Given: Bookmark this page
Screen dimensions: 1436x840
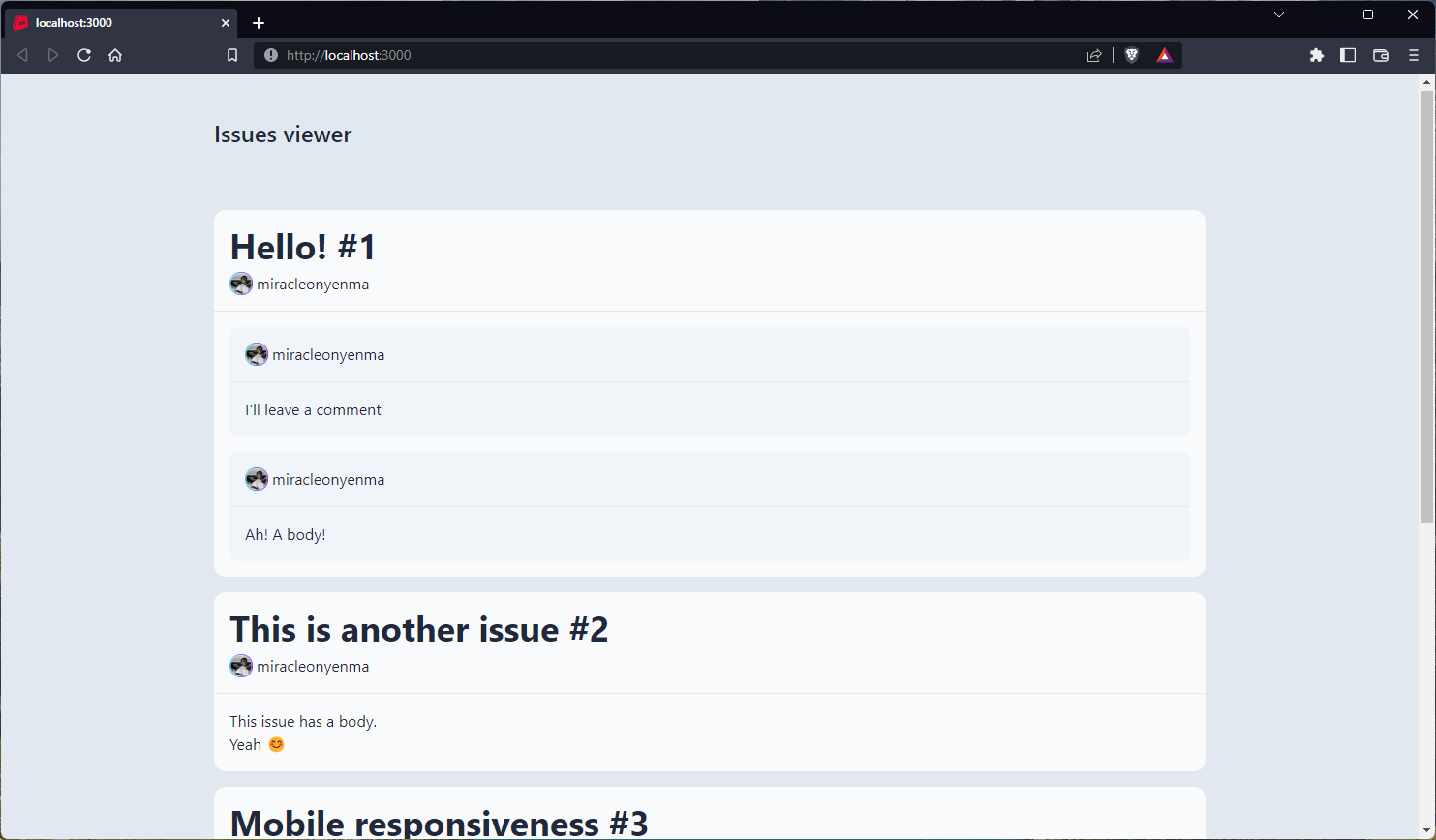Looking at the screenshot, I should [232, 55].
